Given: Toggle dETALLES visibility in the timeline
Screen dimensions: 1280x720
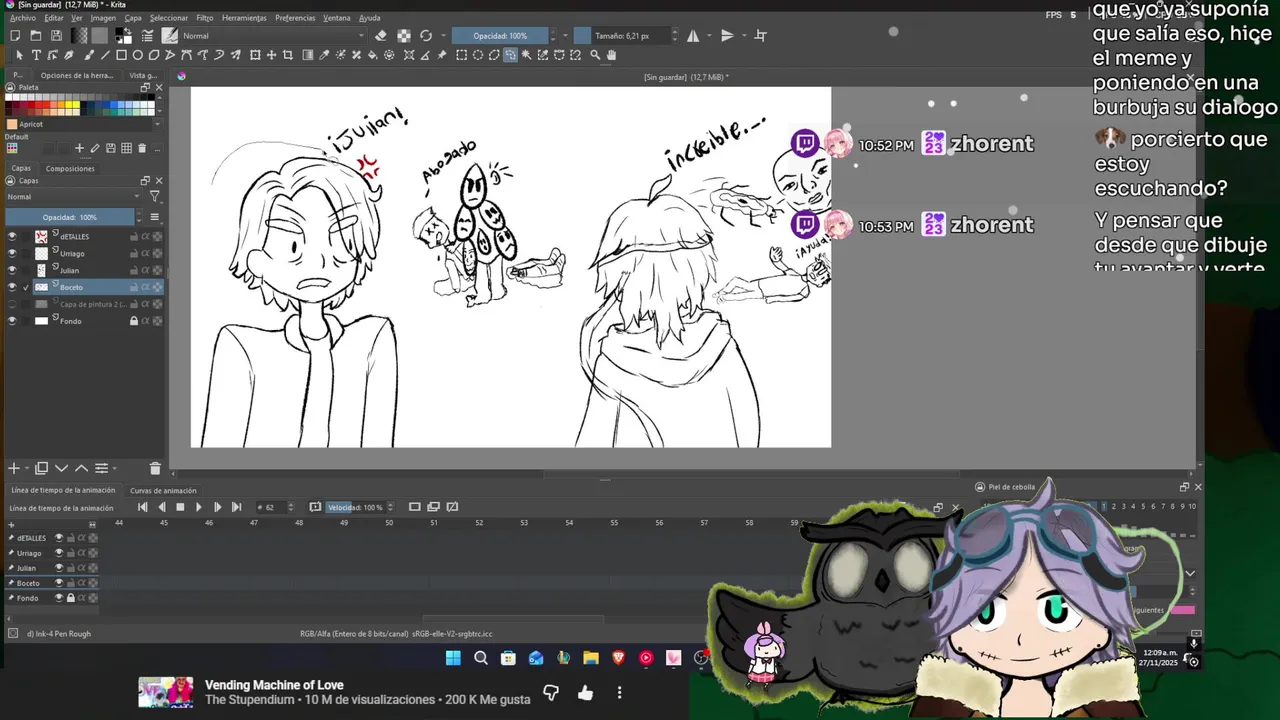Looking at the screenshot, I should point(58,538).
